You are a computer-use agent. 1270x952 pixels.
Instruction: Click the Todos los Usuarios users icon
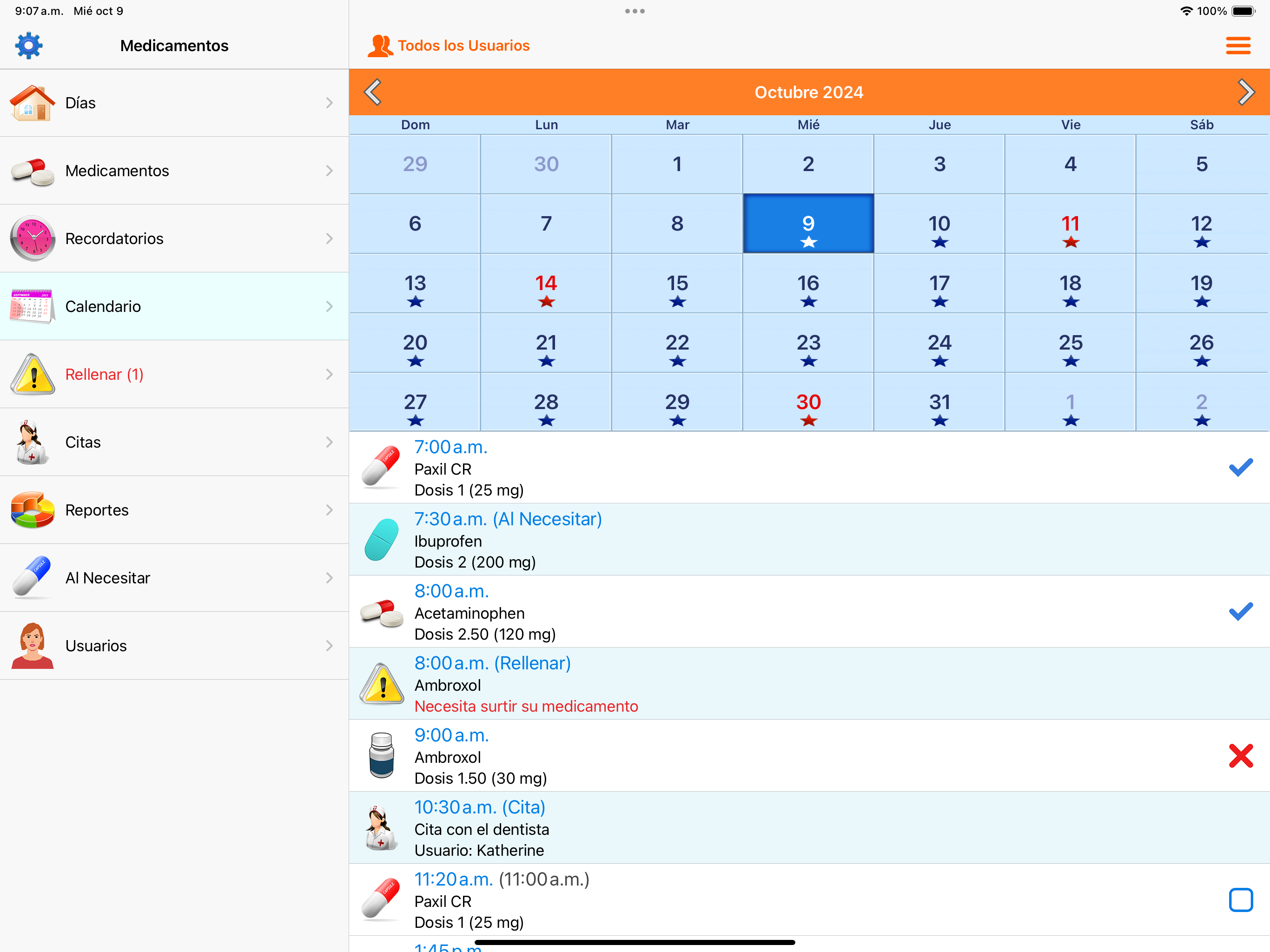(379, 46)
